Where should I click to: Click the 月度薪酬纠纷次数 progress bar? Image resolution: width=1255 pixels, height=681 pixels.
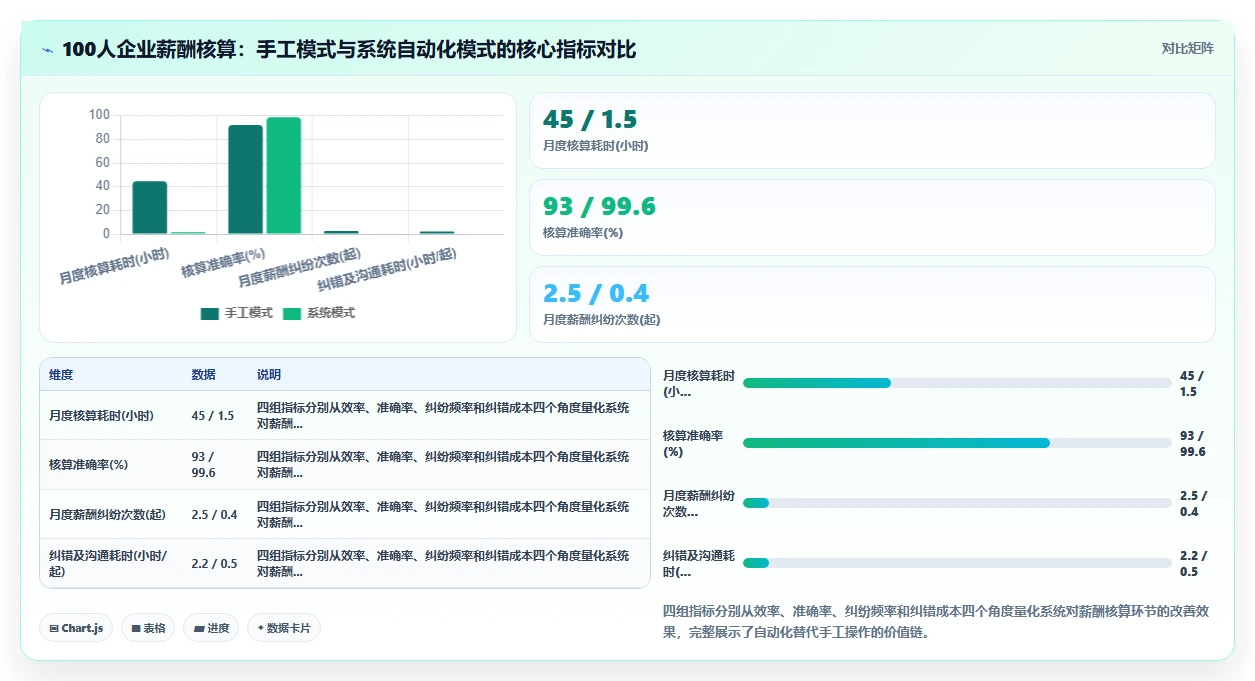[957, 503]
